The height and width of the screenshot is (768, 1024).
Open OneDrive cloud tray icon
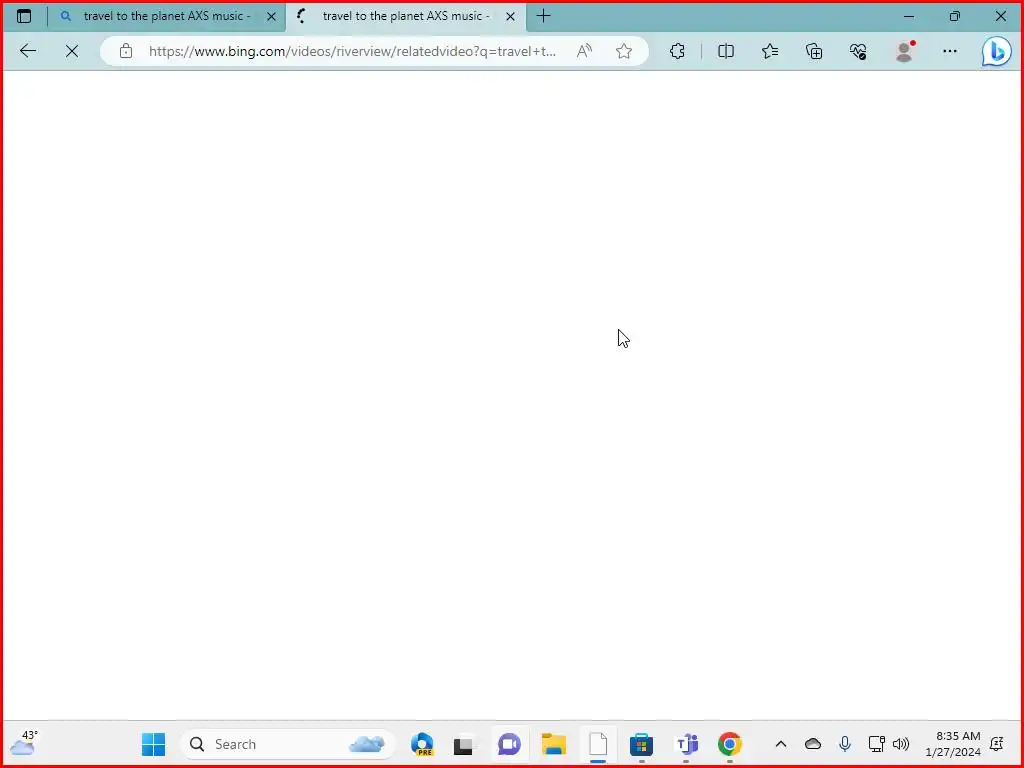(x=812, y=744)
